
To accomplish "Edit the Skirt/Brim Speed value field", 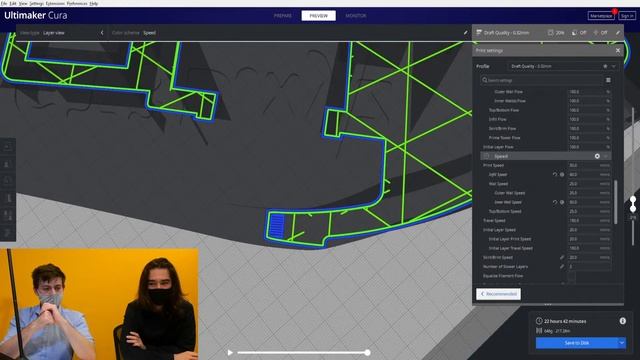I will (x=589, y=258).
